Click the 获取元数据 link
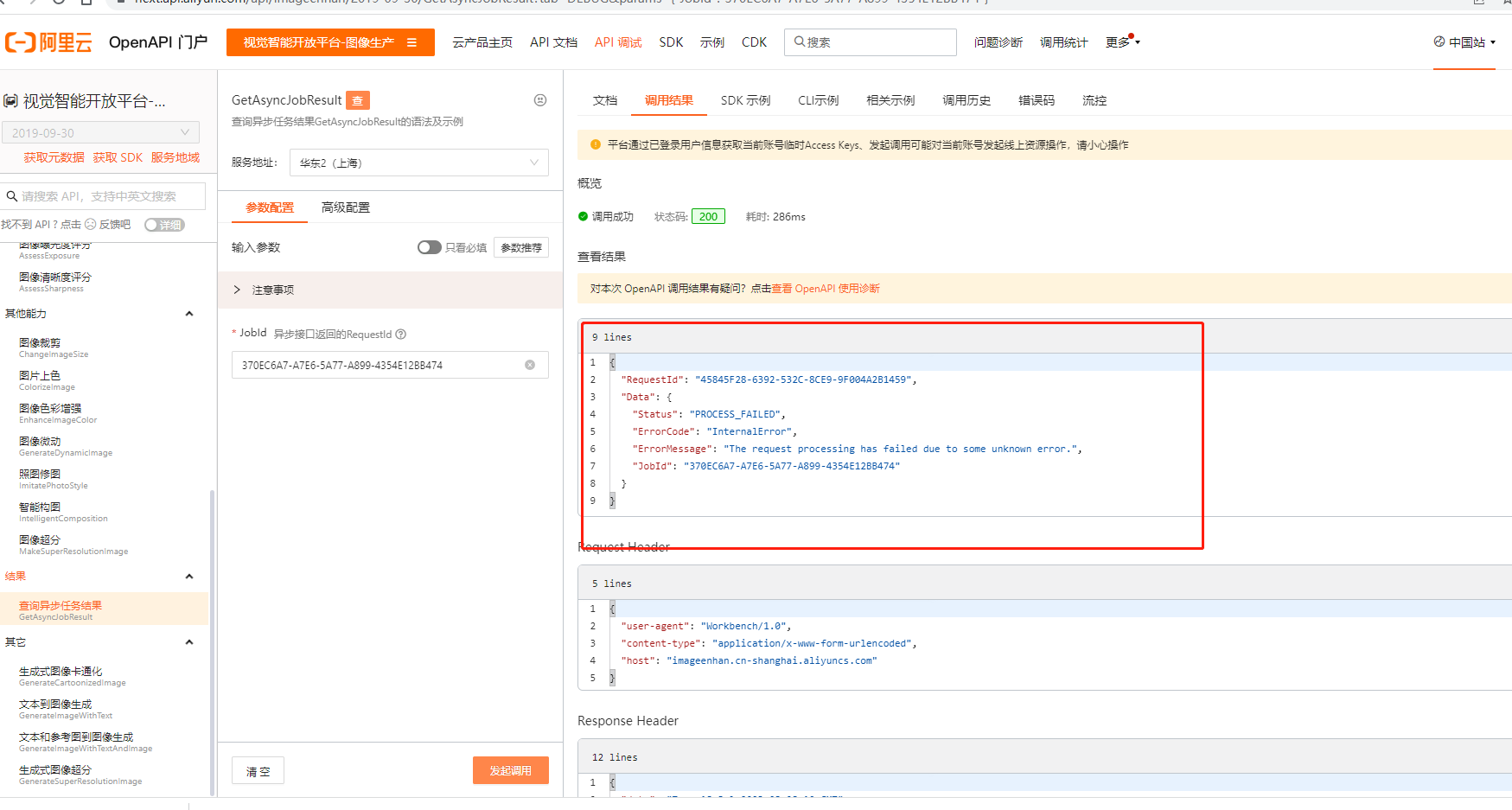The width and height of the screenshot is (1512, 810). [54, 157]
